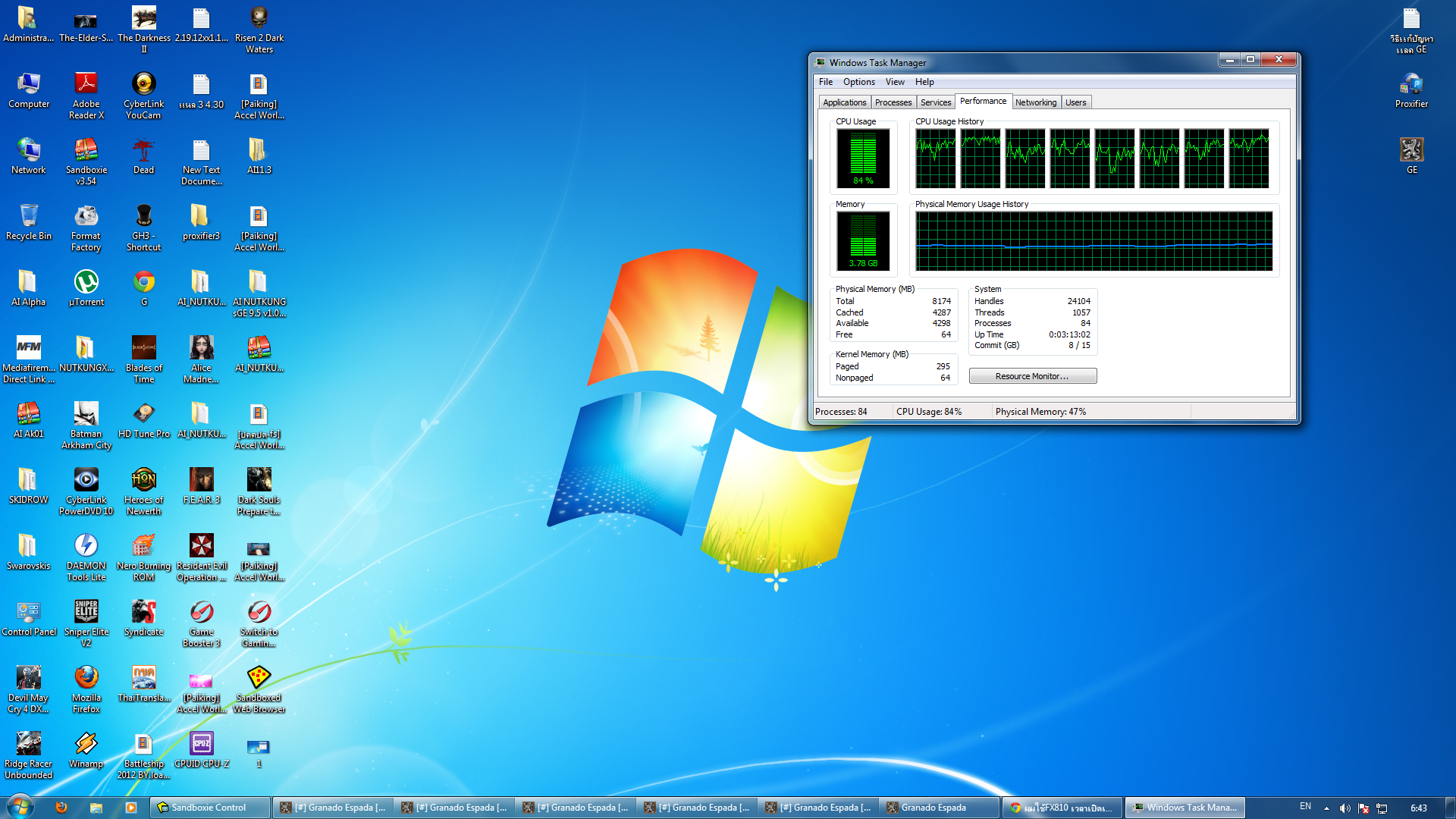Show hidden tray icons arrow
1456x819 pixels.
point(1326,808)
